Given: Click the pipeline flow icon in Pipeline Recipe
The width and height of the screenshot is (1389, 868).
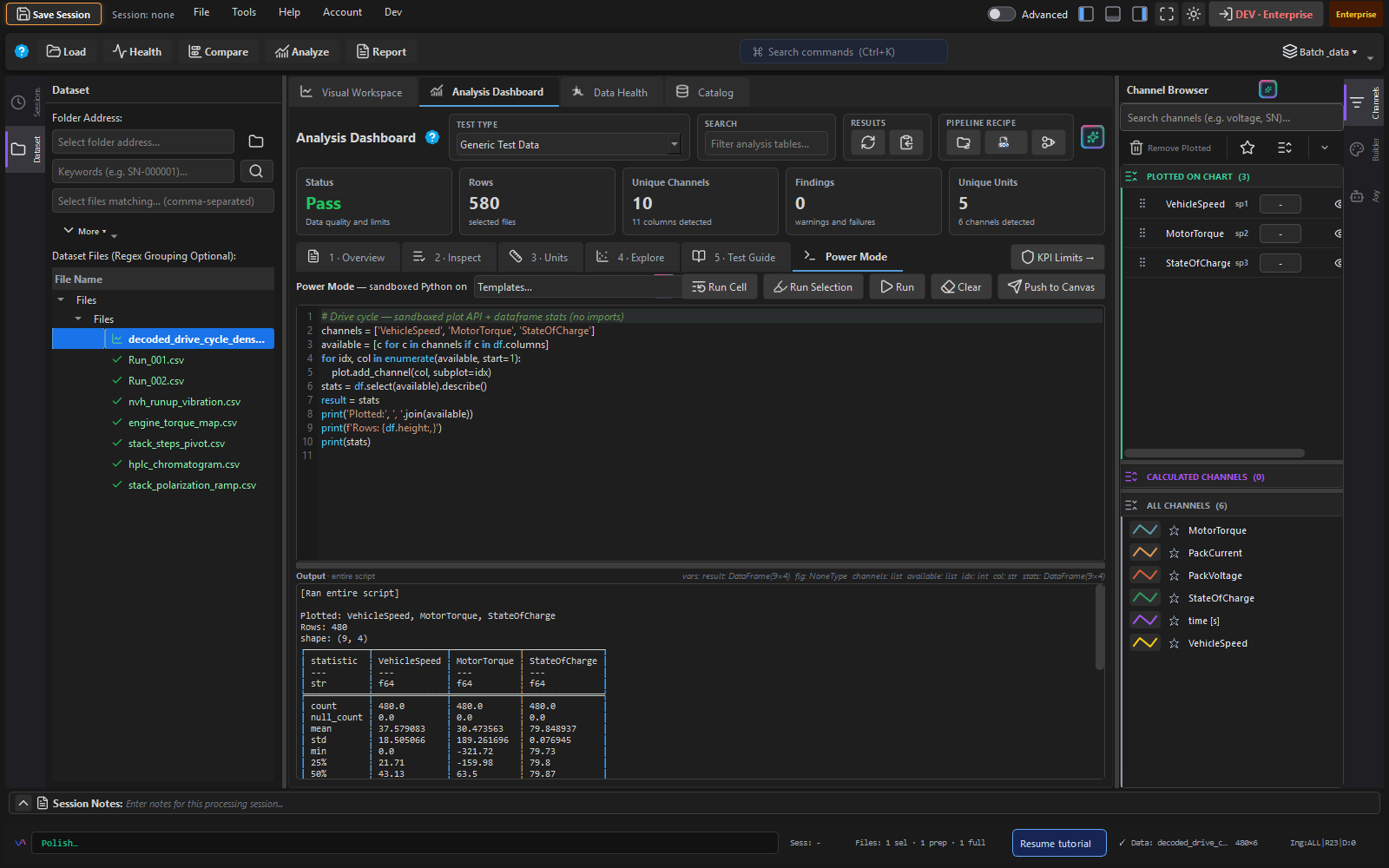Looking at the screenshot, I should [1048, 143].
